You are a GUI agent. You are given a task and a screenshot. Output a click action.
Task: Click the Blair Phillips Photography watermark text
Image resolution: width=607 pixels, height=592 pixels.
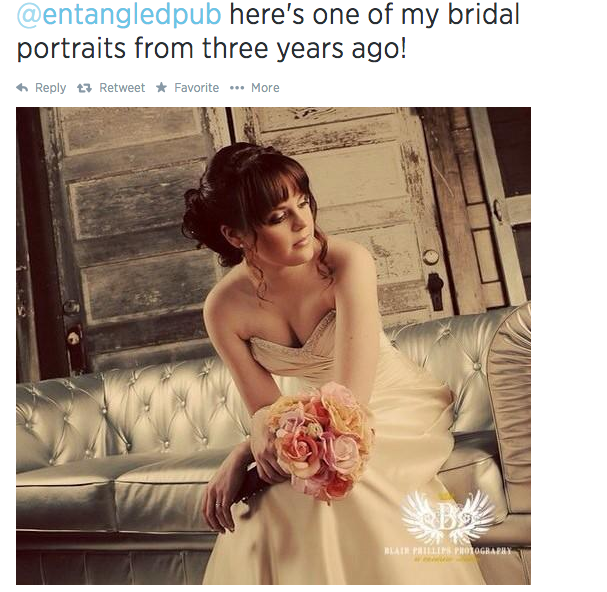[448, 551]
